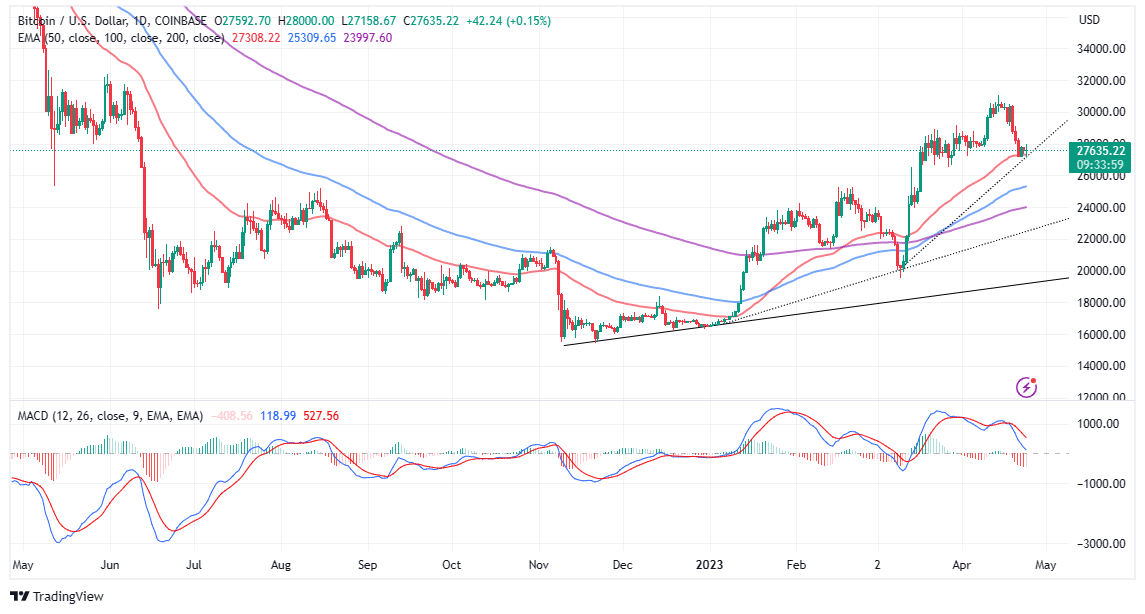Click the 20000.00 price axis label
Screen dimensions: 1145x614
(1100, 271)
